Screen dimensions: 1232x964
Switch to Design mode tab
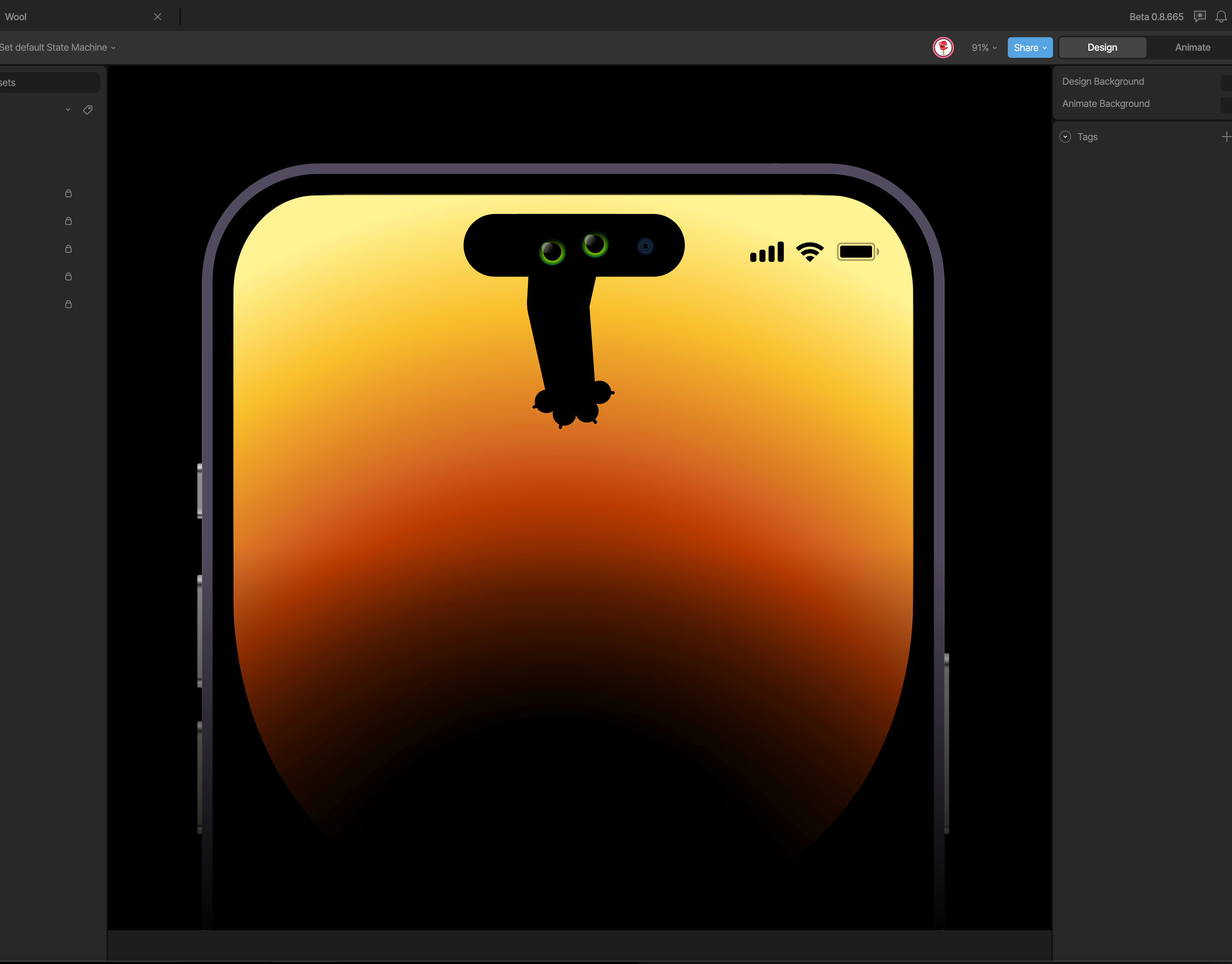point(1102,48)
